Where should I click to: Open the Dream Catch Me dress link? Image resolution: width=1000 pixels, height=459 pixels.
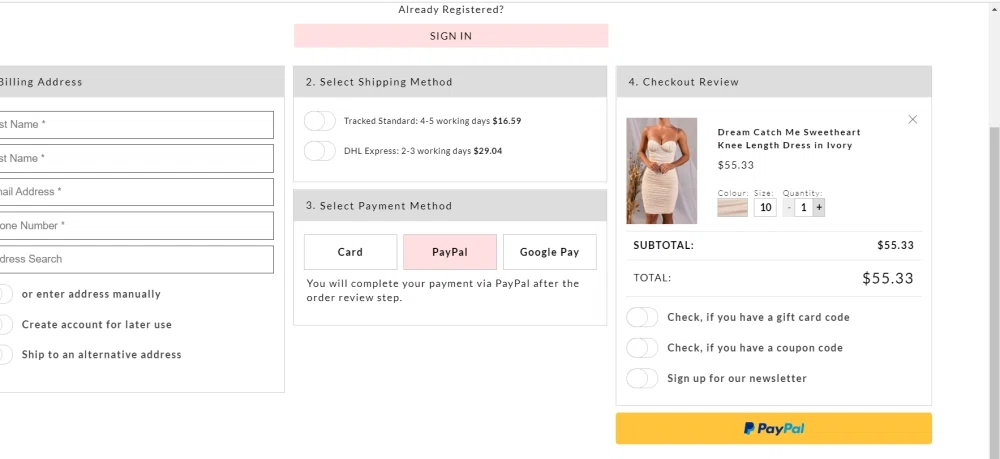(789, 138)
